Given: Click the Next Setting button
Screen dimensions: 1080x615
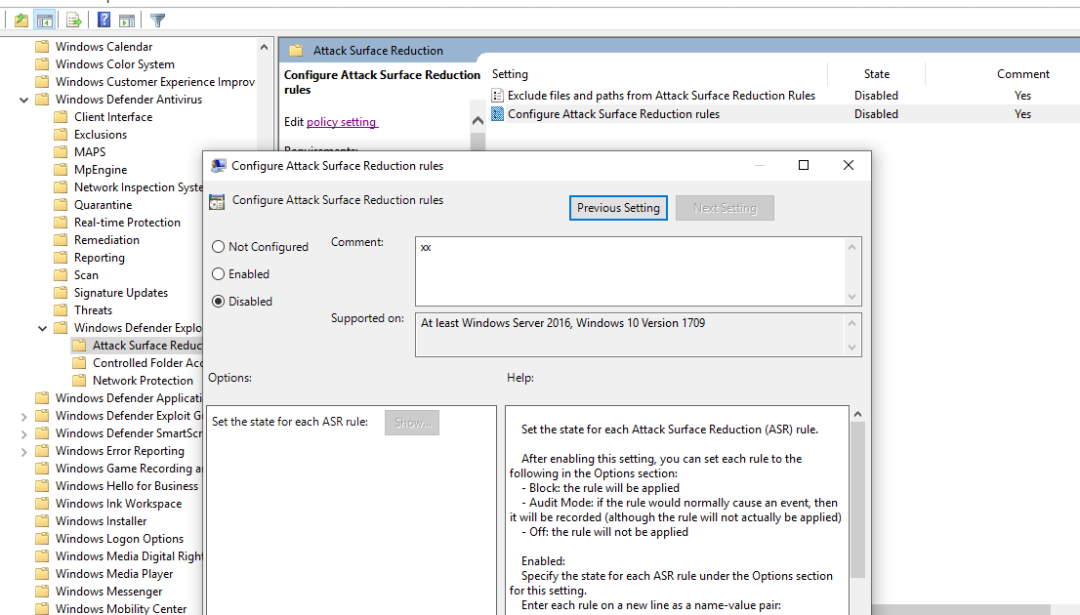Looking at the screenshot, I should [x=725, y=208].
